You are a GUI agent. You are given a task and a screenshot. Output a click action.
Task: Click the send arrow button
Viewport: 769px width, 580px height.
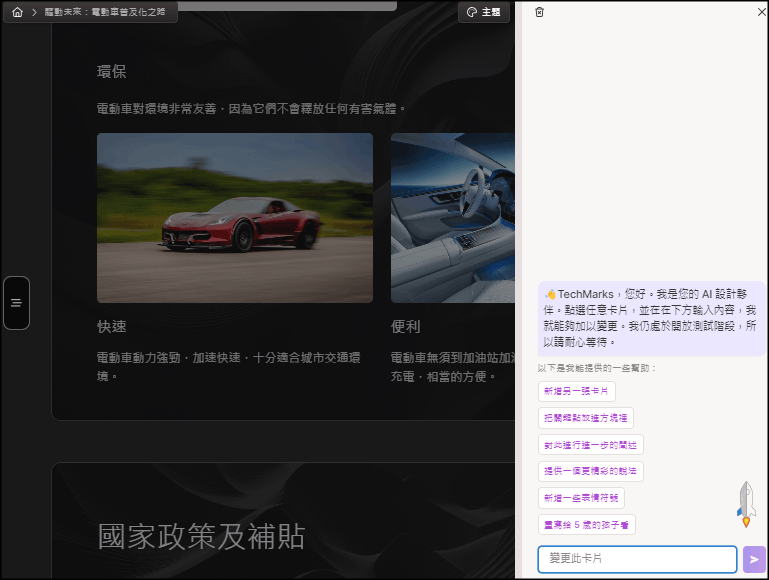754,559
